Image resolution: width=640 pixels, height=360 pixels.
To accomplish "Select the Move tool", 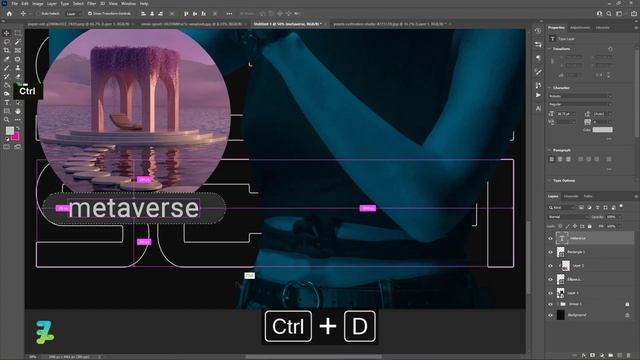I will [7, 33].
